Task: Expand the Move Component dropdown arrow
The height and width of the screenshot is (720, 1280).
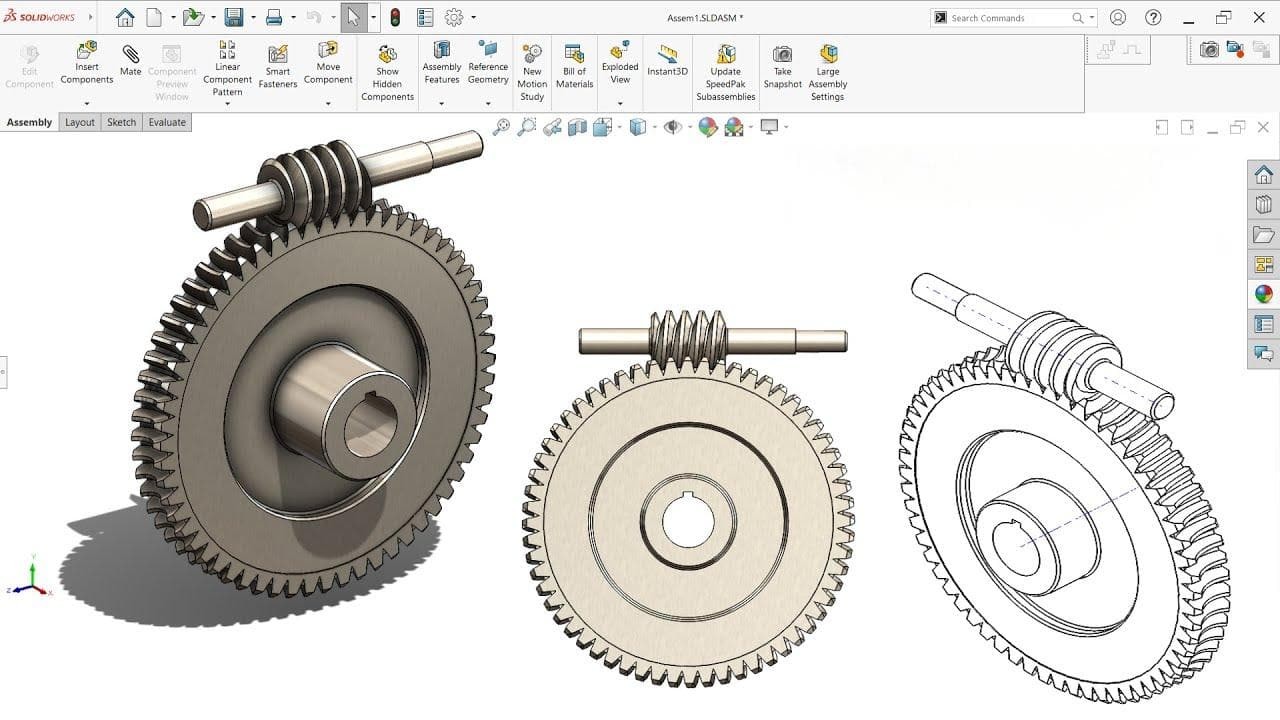Action: point(328,103)
